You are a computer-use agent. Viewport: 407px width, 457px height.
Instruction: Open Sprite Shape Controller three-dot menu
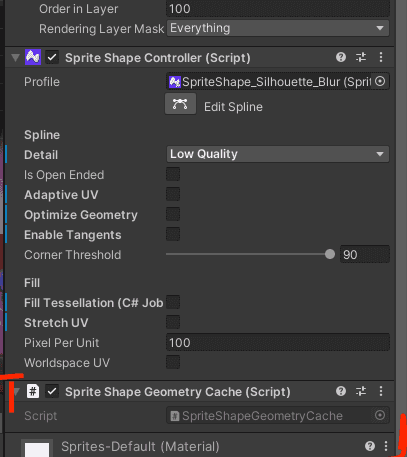click(x=381, y=57)
